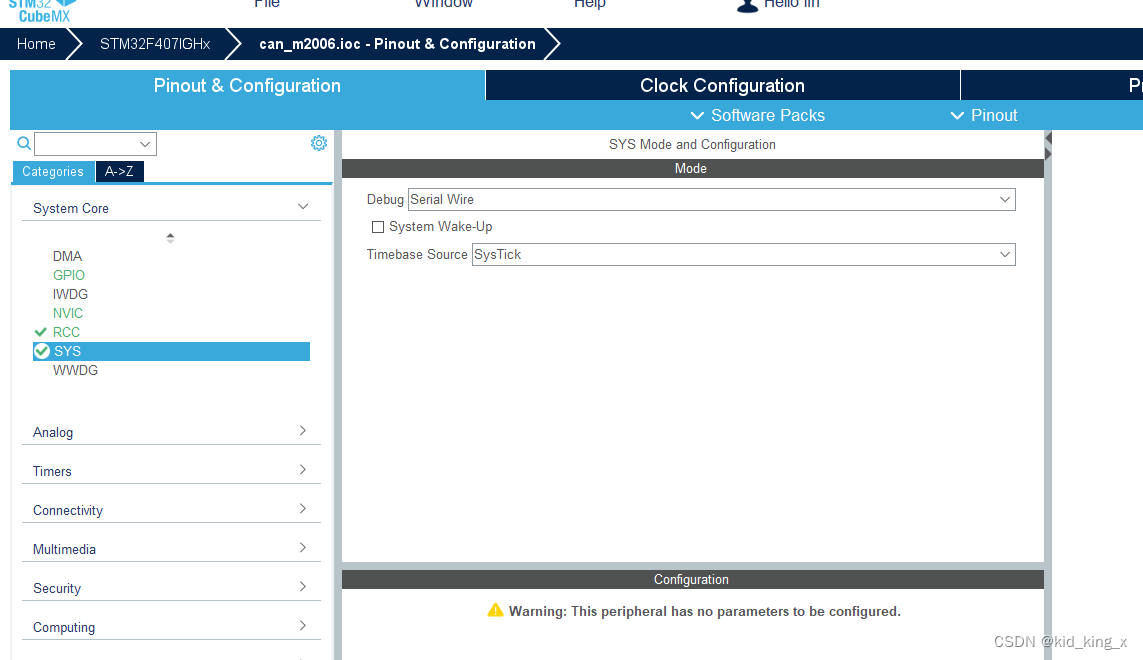Expand the Security category

[x=171, y=588]
